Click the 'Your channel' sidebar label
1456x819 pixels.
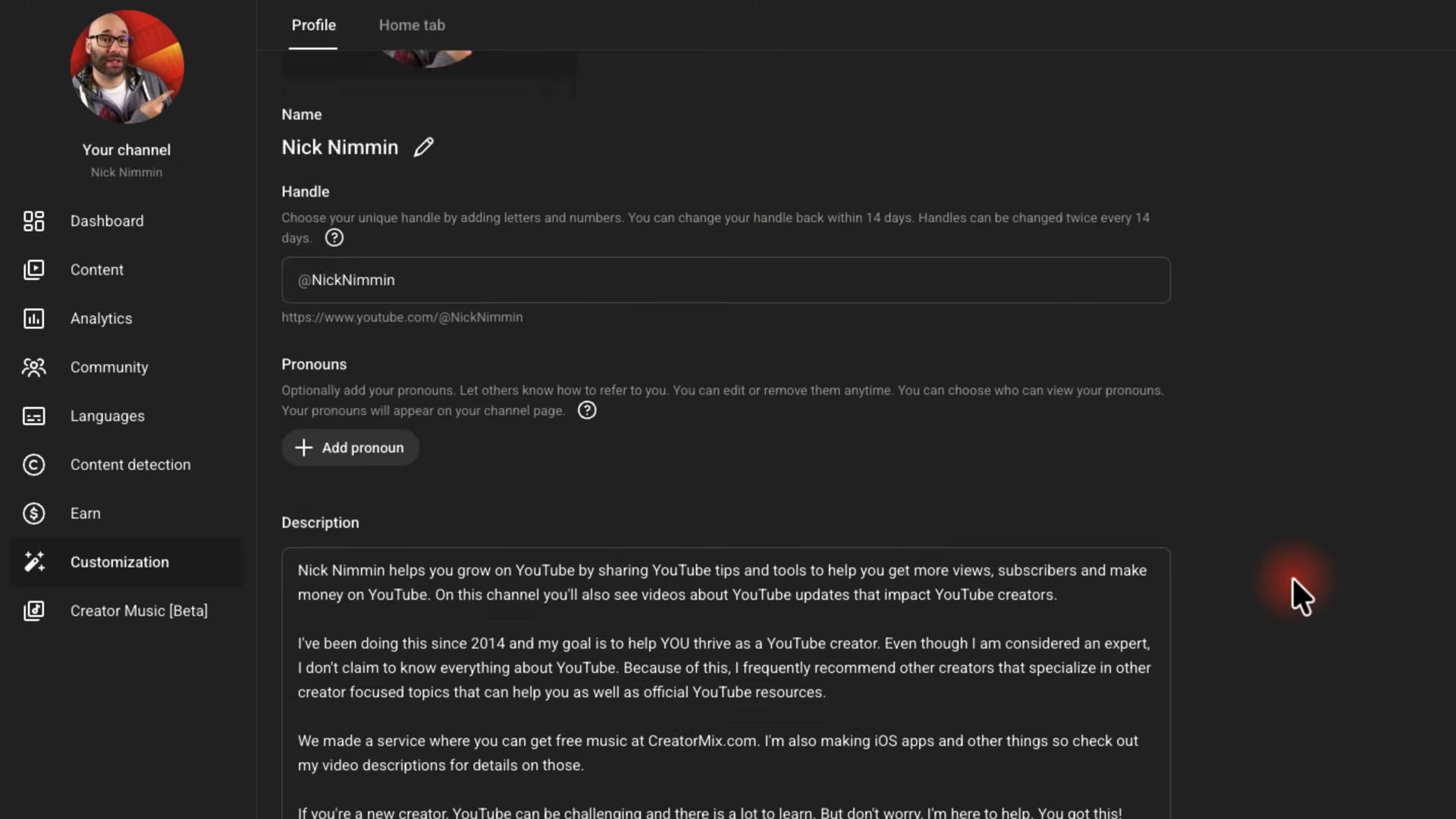pyautogui.click(x=126, y=150)
